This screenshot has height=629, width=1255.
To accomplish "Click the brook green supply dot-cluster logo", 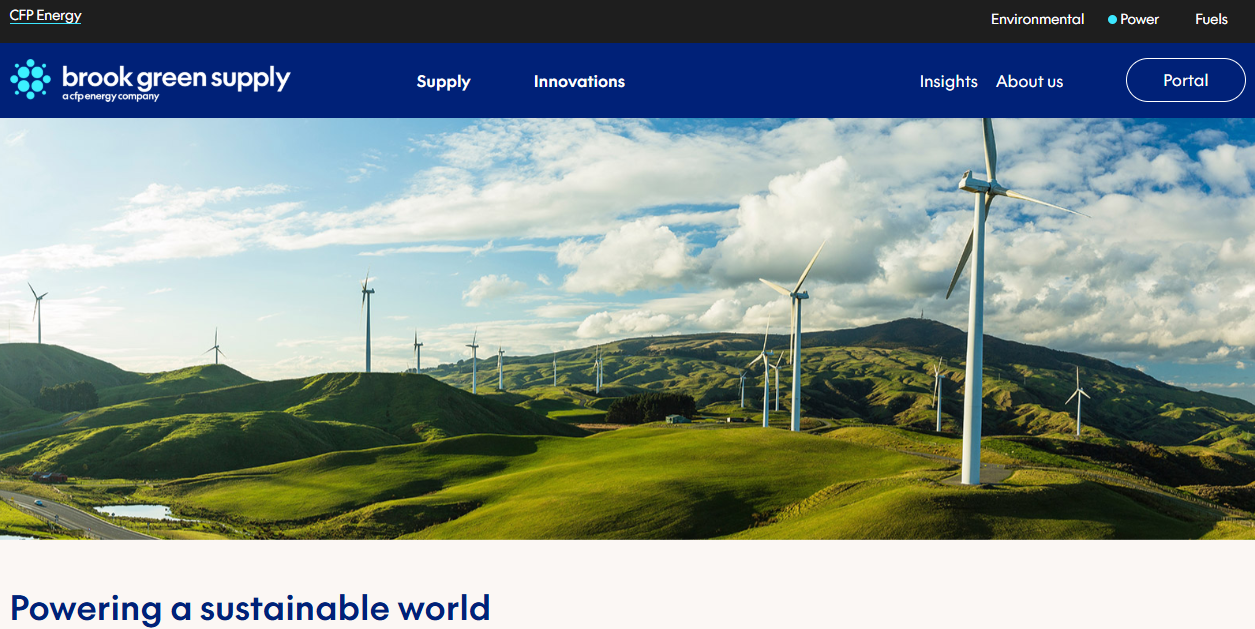I will (30, 77).
